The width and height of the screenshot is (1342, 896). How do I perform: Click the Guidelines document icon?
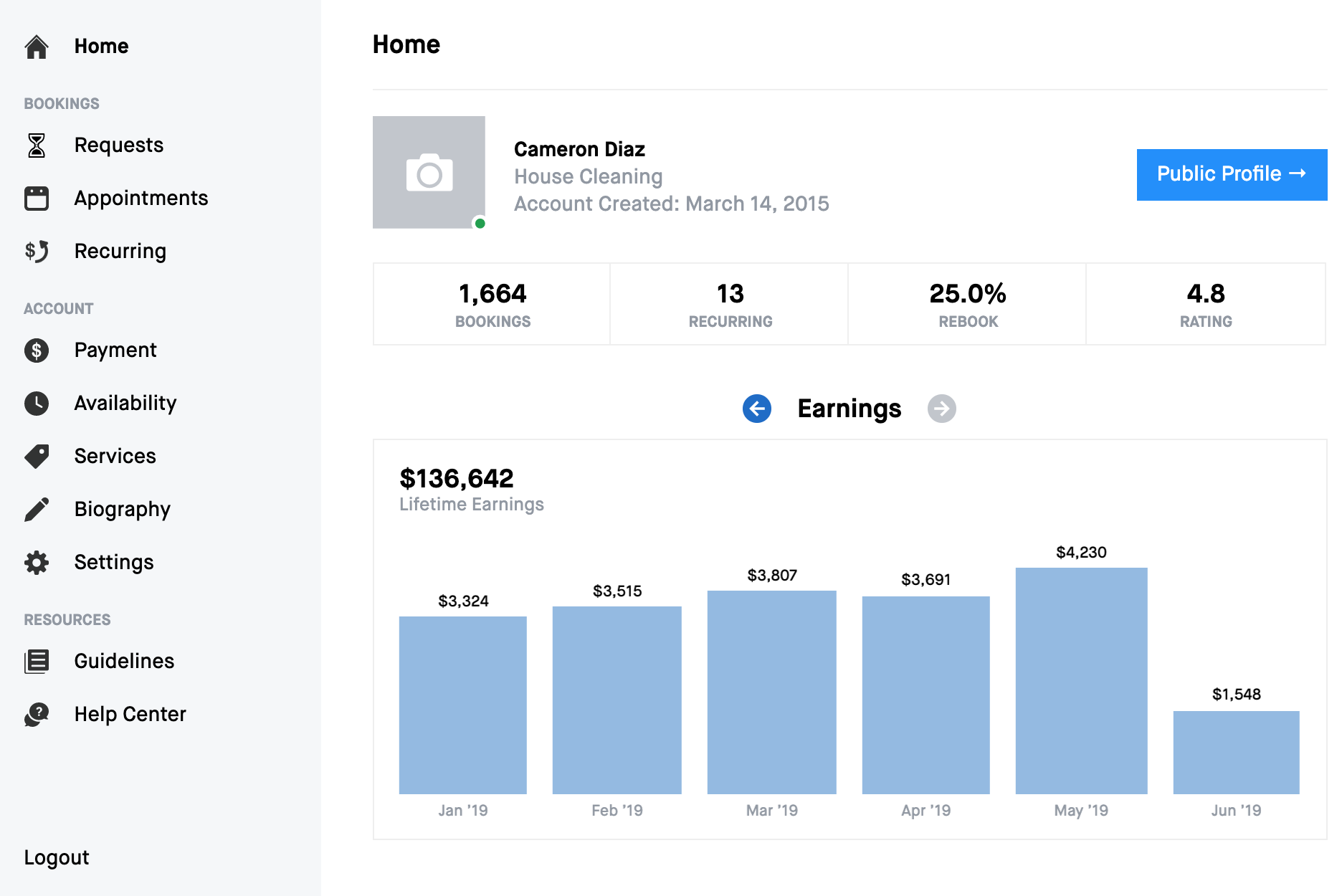tap(37, 662)
